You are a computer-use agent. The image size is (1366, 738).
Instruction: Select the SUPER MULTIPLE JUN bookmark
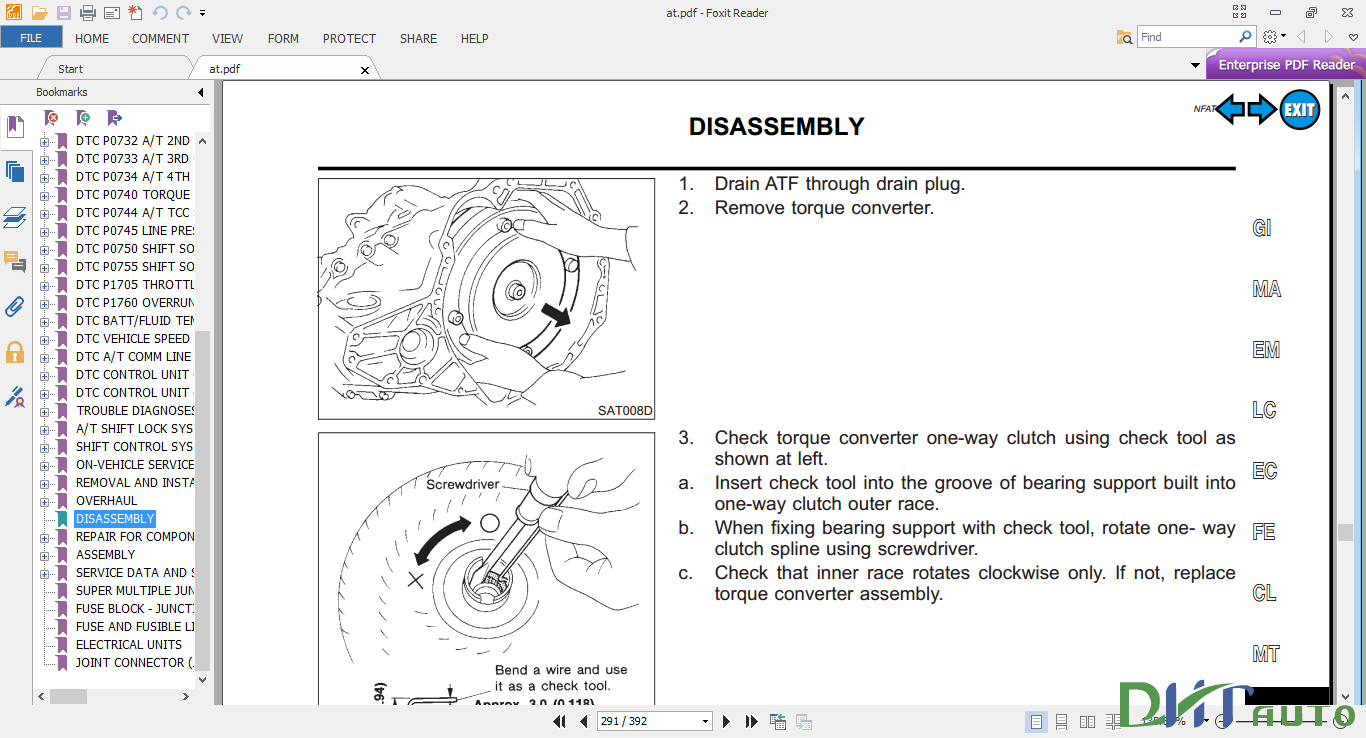(x=135, y=590)
